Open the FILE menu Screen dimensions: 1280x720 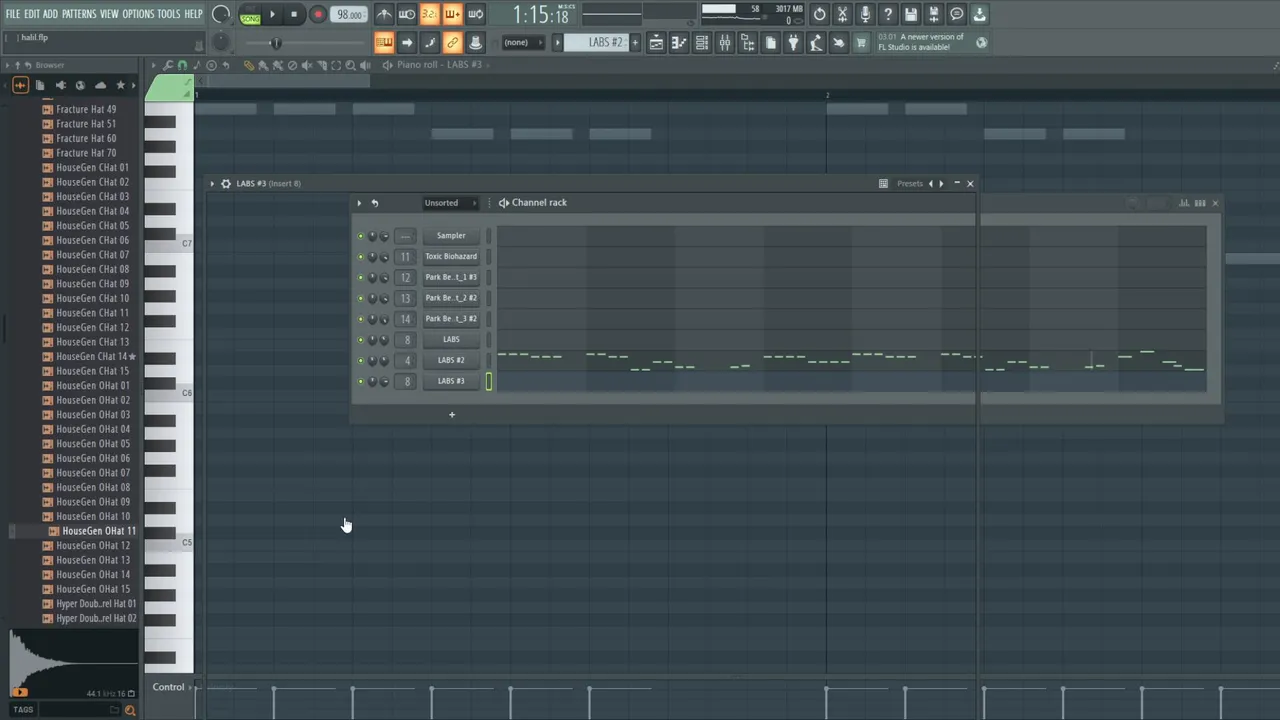click(13, 14)
